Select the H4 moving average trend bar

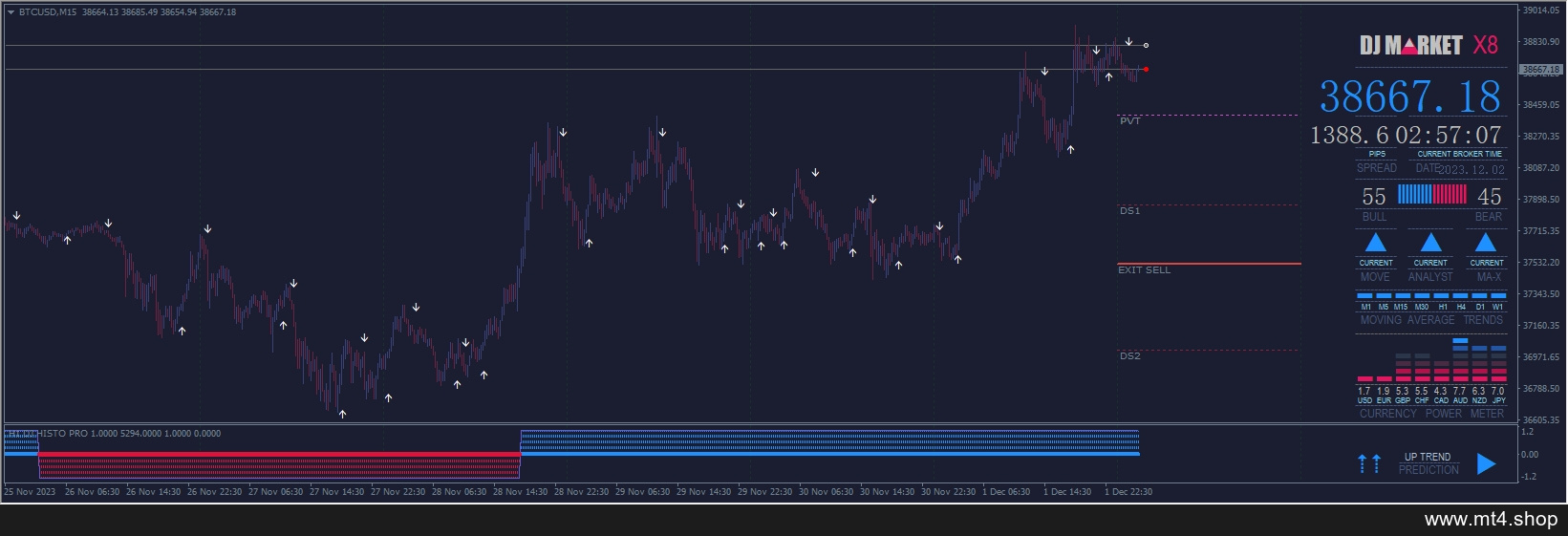(x=1460, y=296)
